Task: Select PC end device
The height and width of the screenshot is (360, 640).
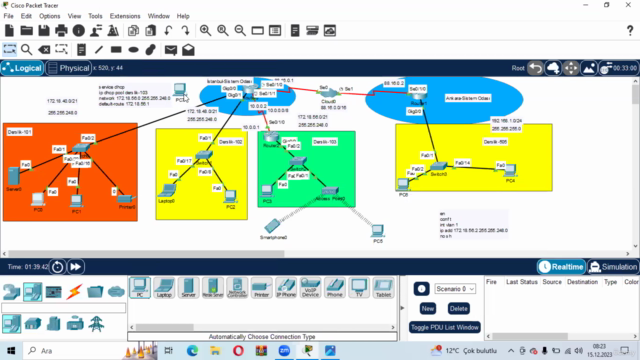Action: (x=140, y=287)
